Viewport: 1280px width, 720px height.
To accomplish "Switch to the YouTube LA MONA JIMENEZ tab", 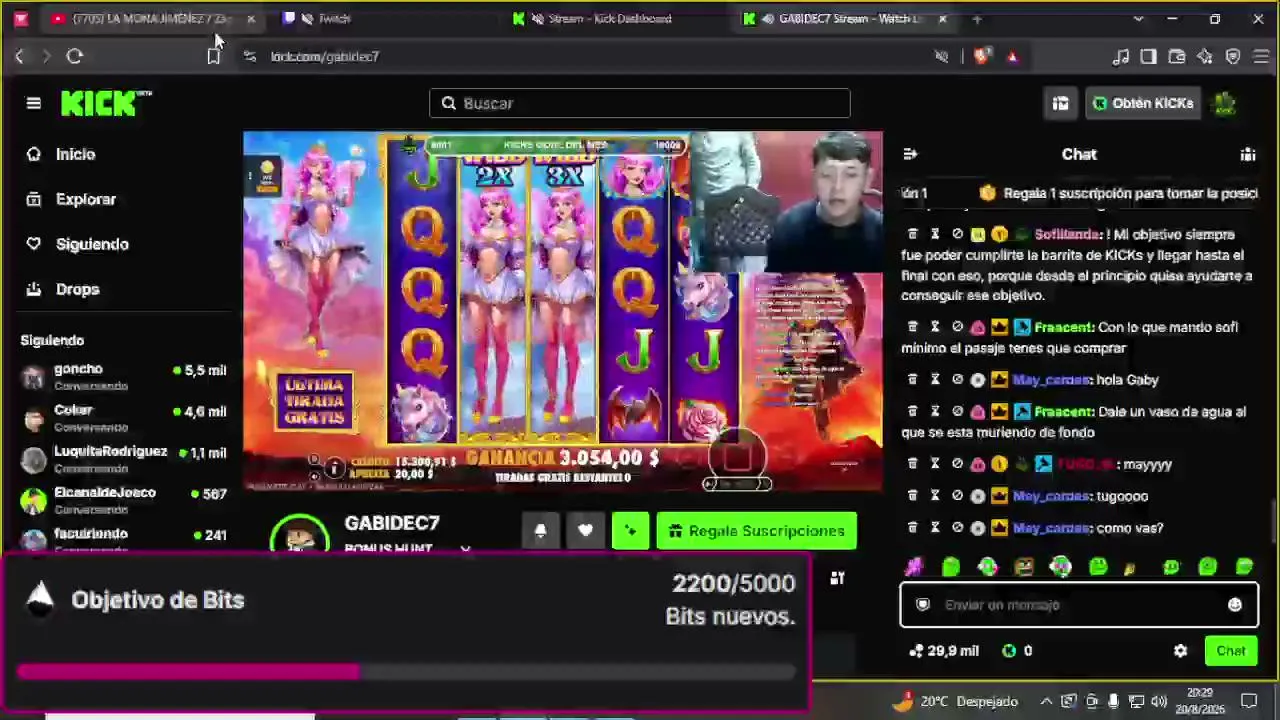I will (150, 18).
